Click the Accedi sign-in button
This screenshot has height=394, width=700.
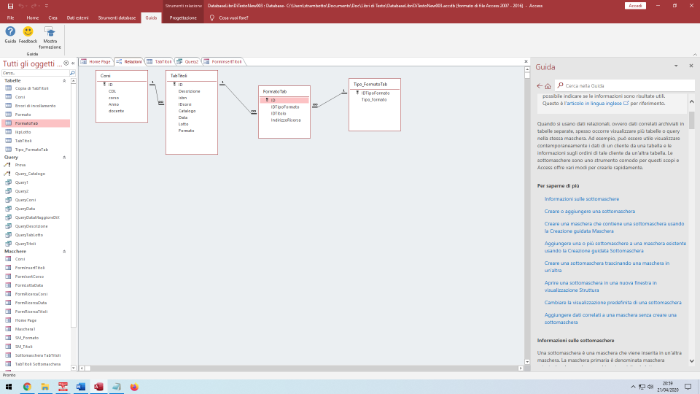[635, 6]
